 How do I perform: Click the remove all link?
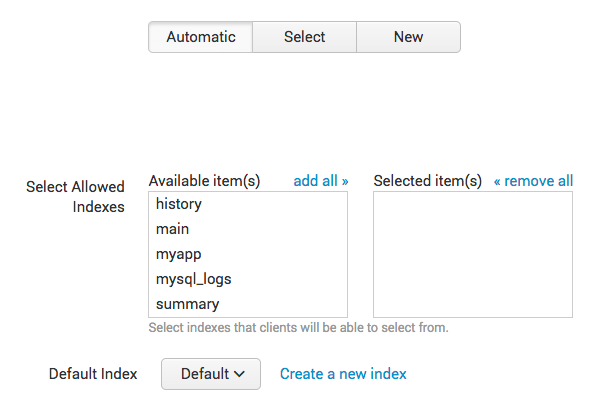point(533,181)
